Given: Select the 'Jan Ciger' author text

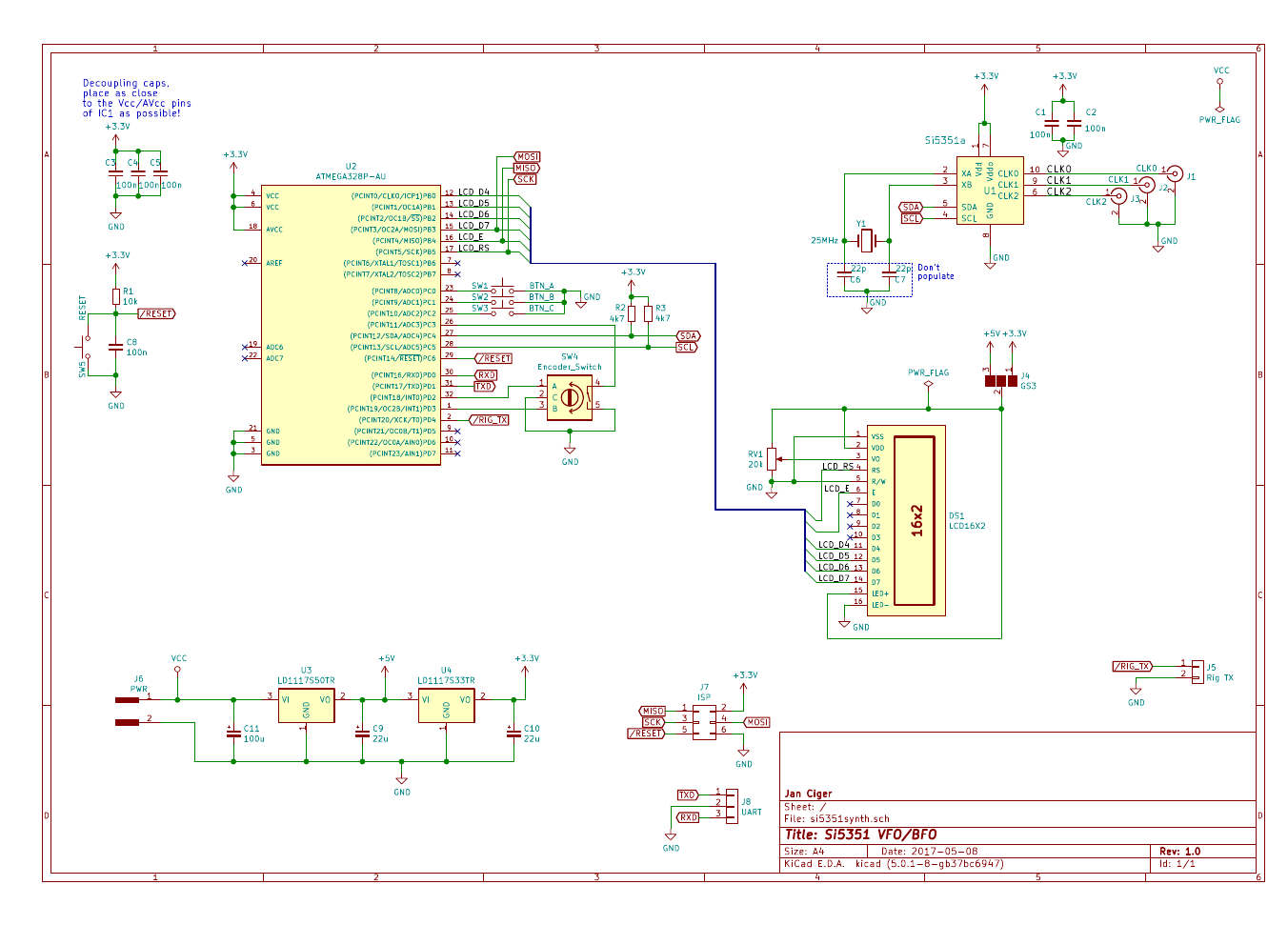Looking at the screenshot, I should point(808,794).
